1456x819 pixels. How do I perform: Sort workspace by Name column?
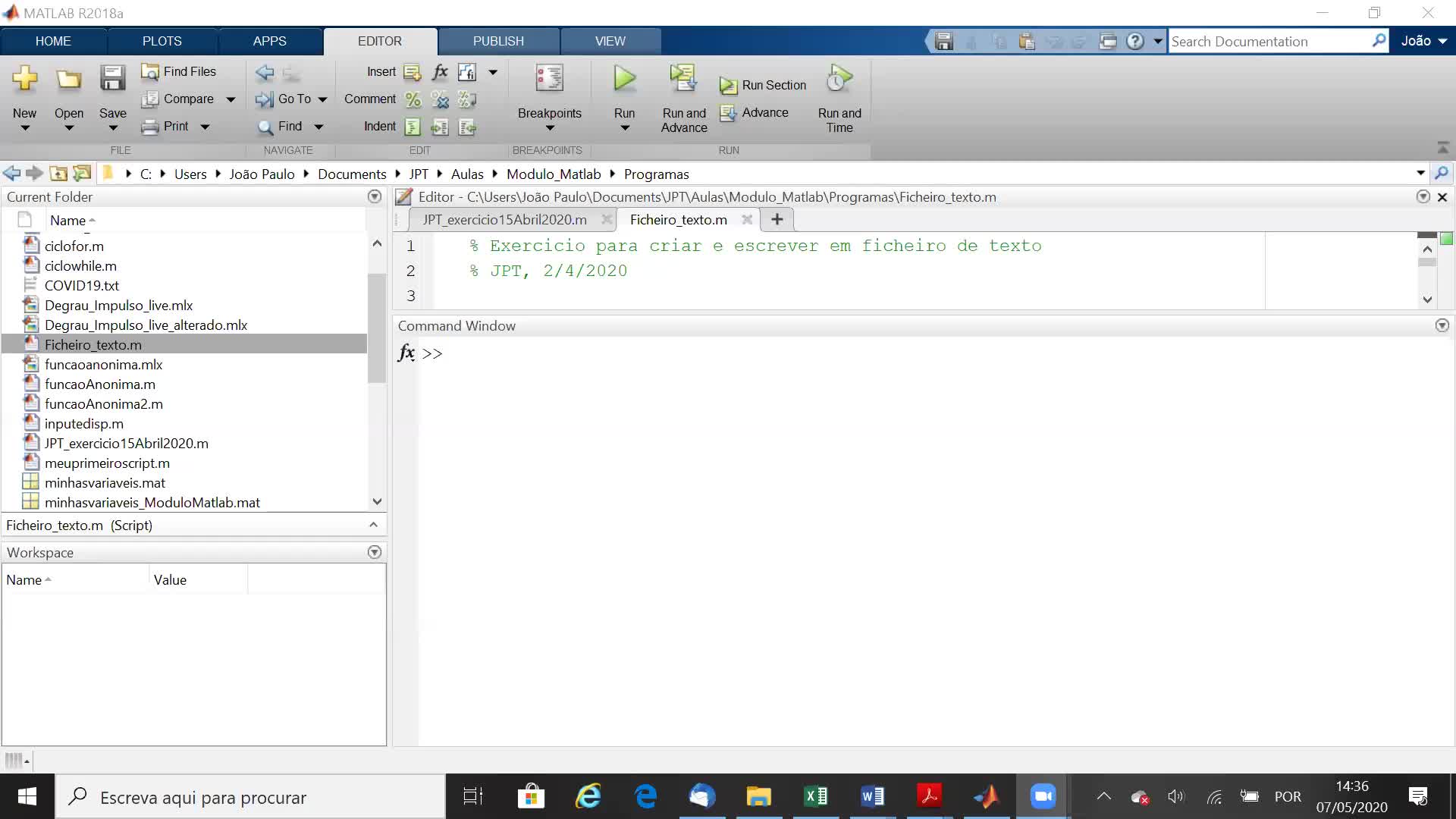pyautogui.click(x=28, y=580)
